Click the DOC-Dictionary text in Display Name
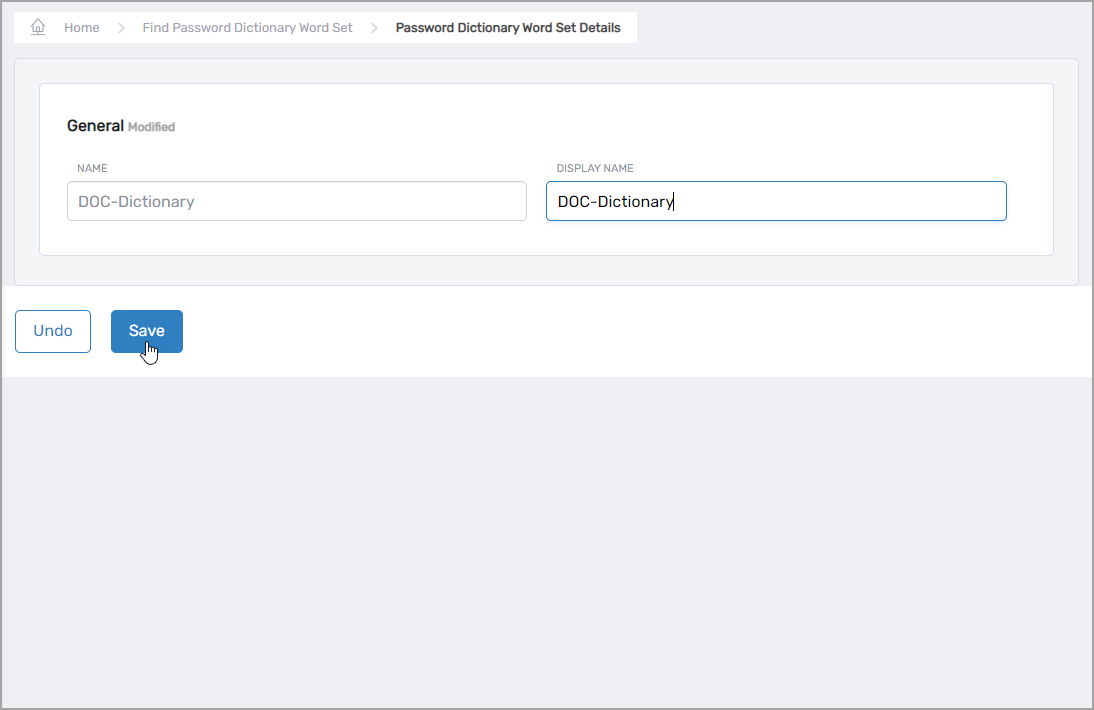 tap(615, 202)
